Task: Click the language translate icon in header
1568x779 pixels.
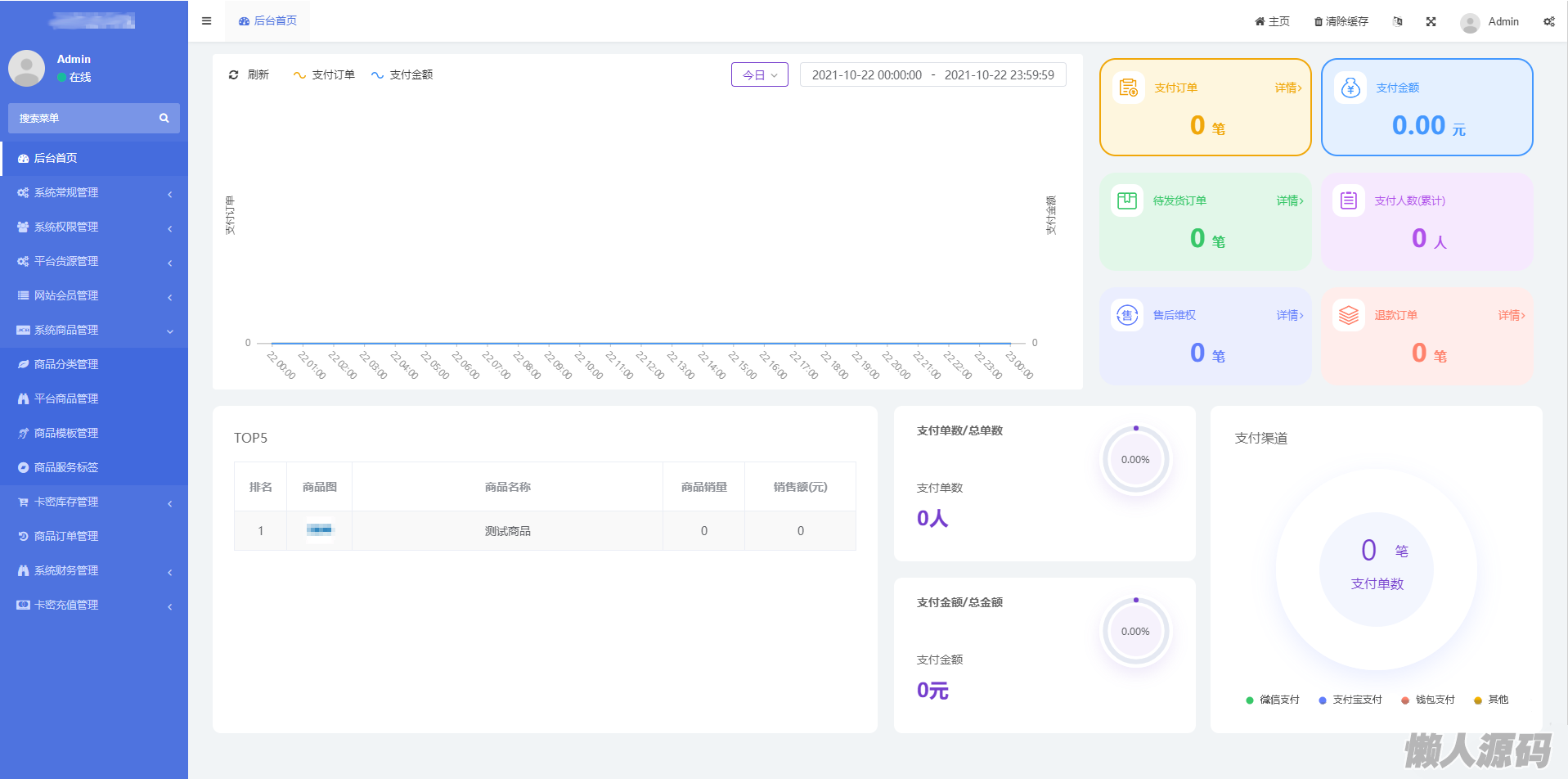Action: click(1397, 22)
